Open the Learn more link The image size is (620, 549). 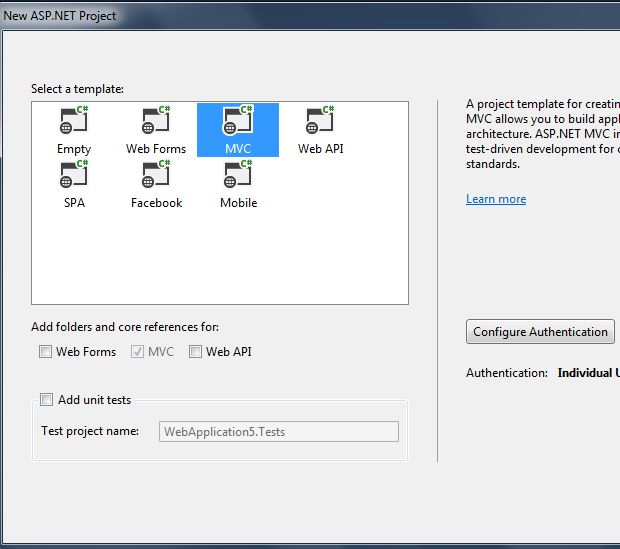(x=496, y=199)
